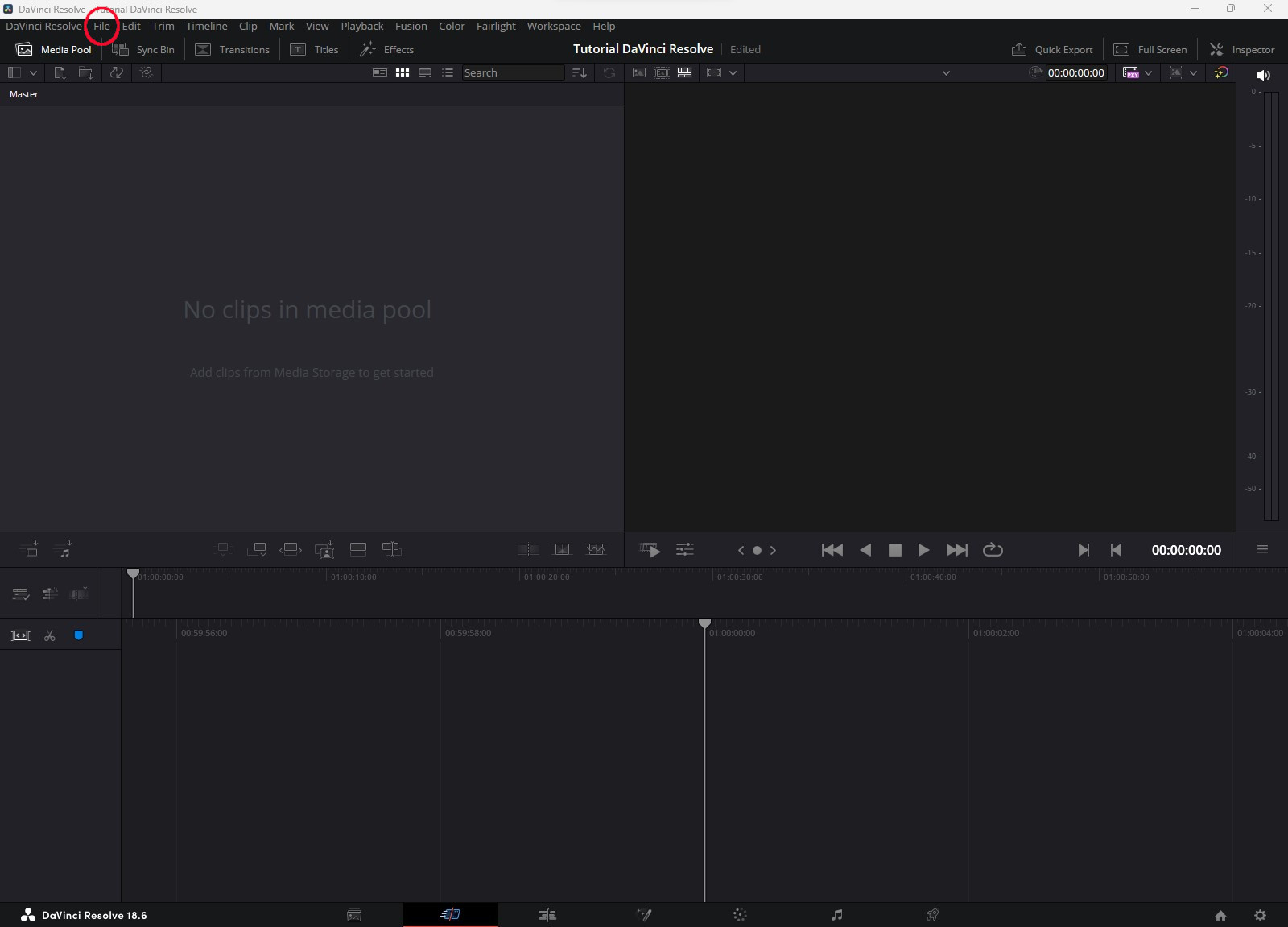Open the Timeline menu
The width and height of the screenshot is (1288, 927).
coord(206,26)
